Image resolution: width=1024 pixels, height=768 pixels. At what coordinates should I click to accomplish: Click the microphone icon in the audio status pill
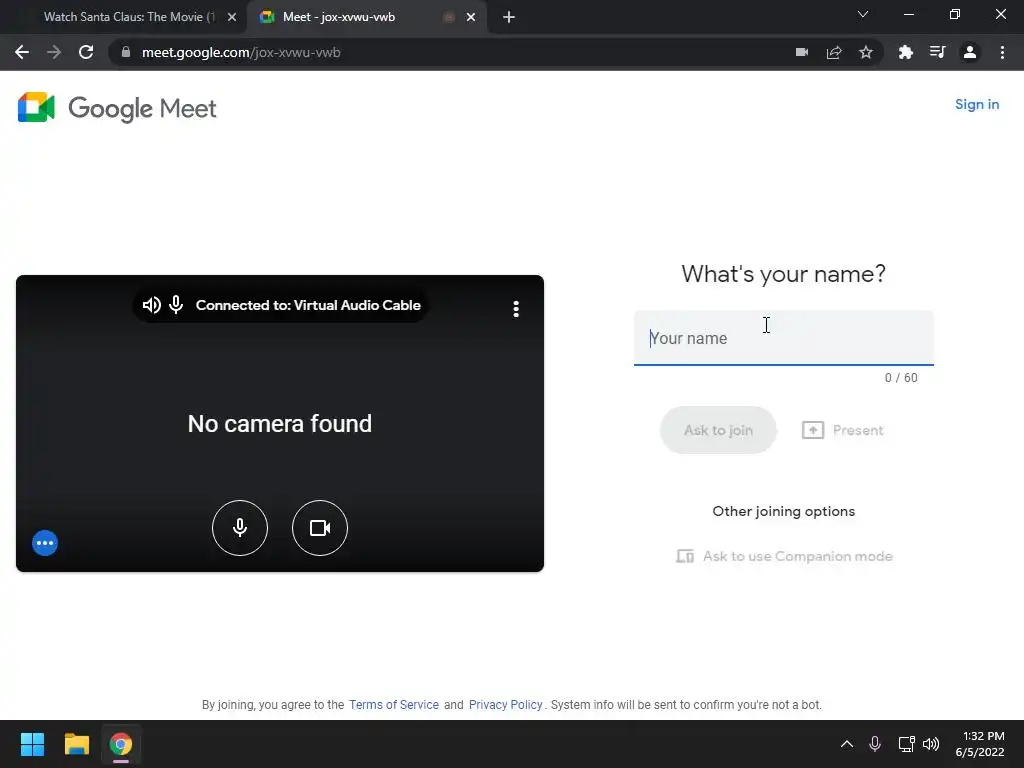[176, 305]
